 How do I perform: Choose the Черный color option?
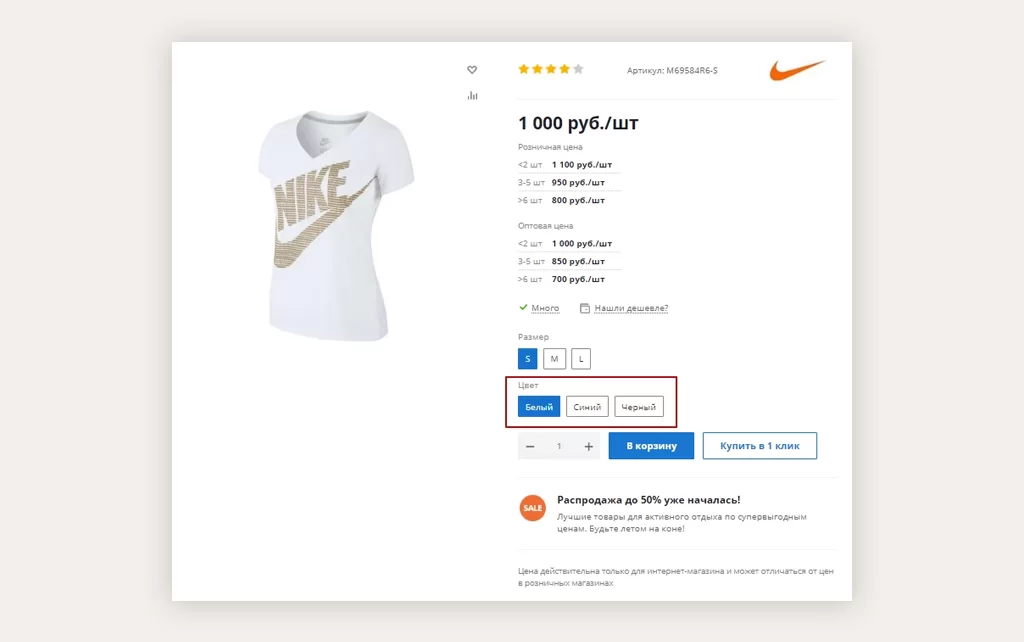(639, 407)
